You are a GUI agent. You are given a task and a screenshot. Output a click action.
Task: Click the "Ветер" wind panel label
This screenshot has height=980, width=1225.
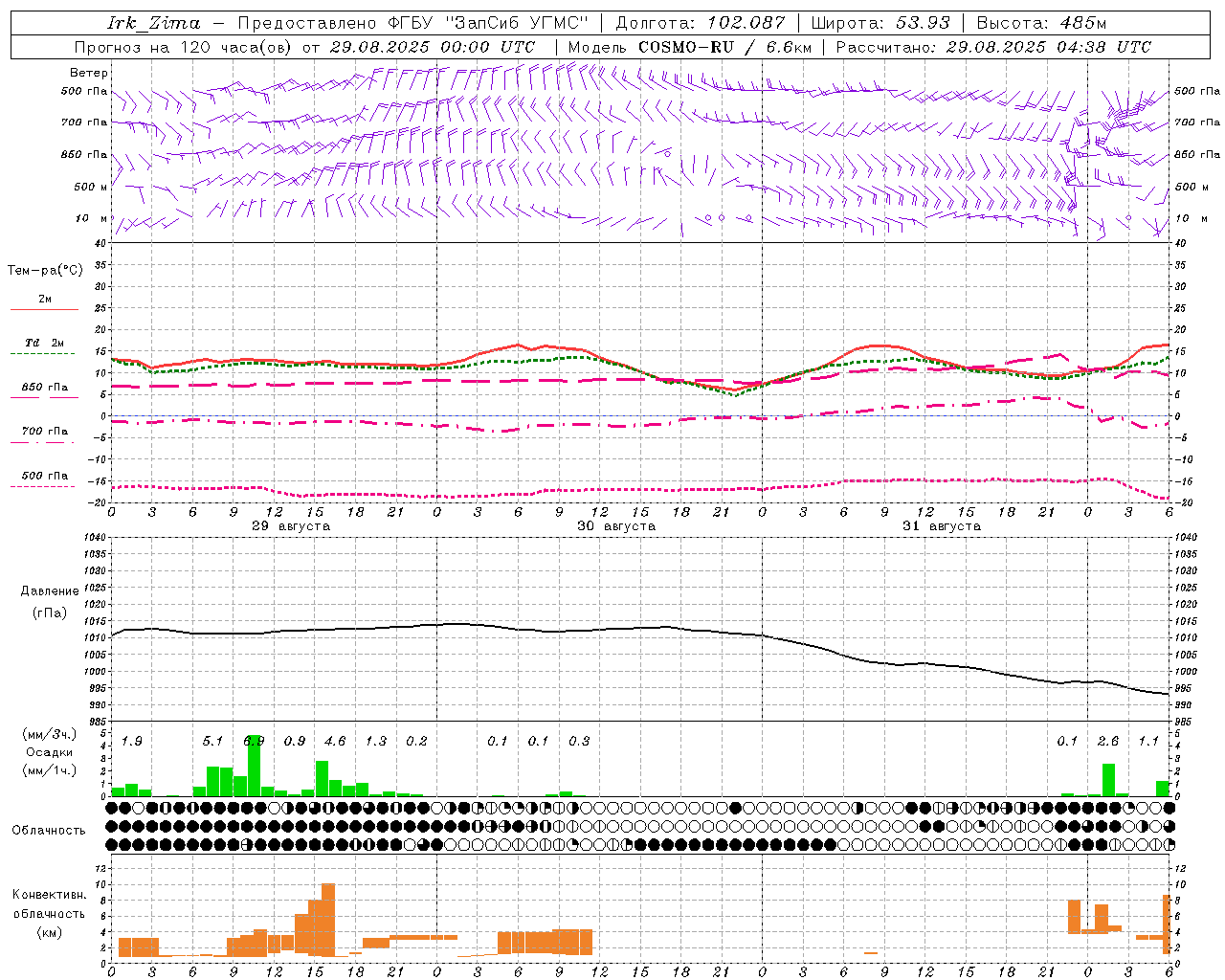[89, 73]
